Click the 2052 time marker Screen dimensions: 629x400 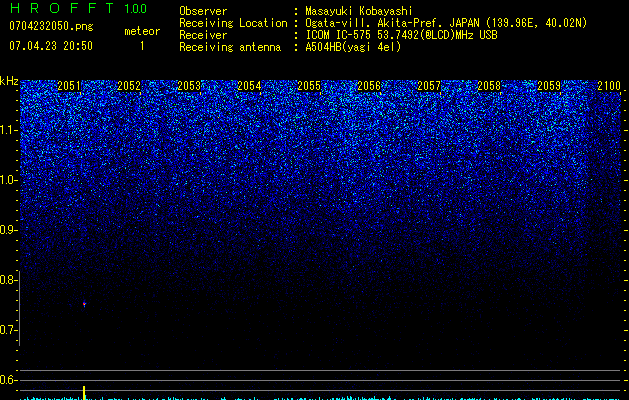[x=129, y=86]
